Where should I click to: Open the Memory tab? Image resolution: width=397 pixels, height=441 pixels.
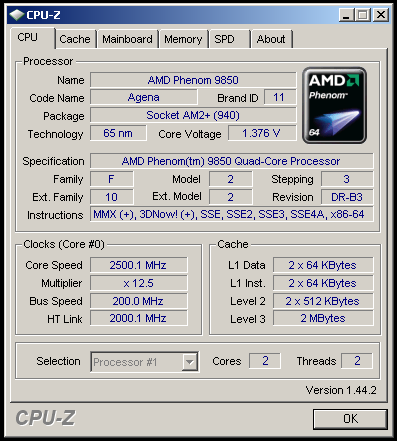[x=183, y=39]
